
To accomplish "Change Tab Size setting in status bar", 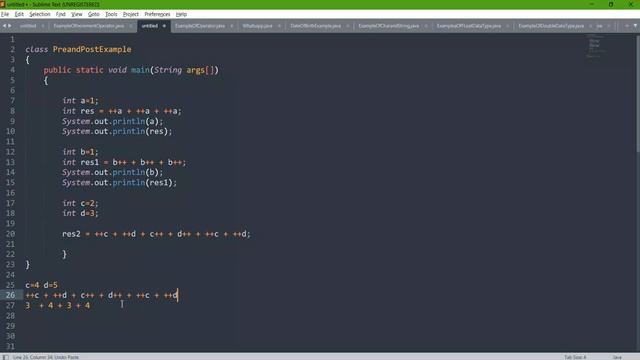I will click(575, 357).
